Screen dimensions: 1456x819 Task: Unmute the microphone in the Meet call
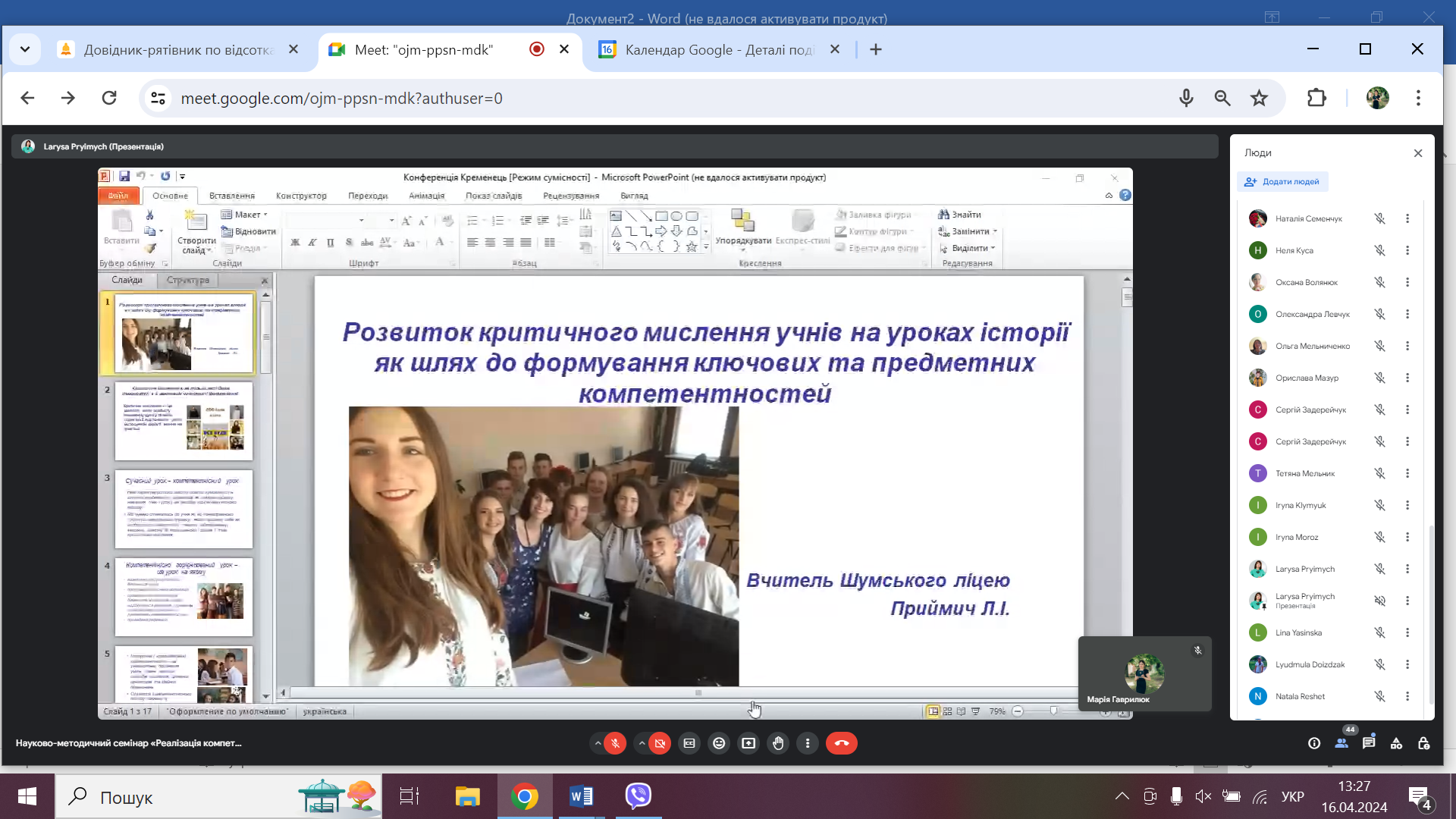(x=616, y=743)
